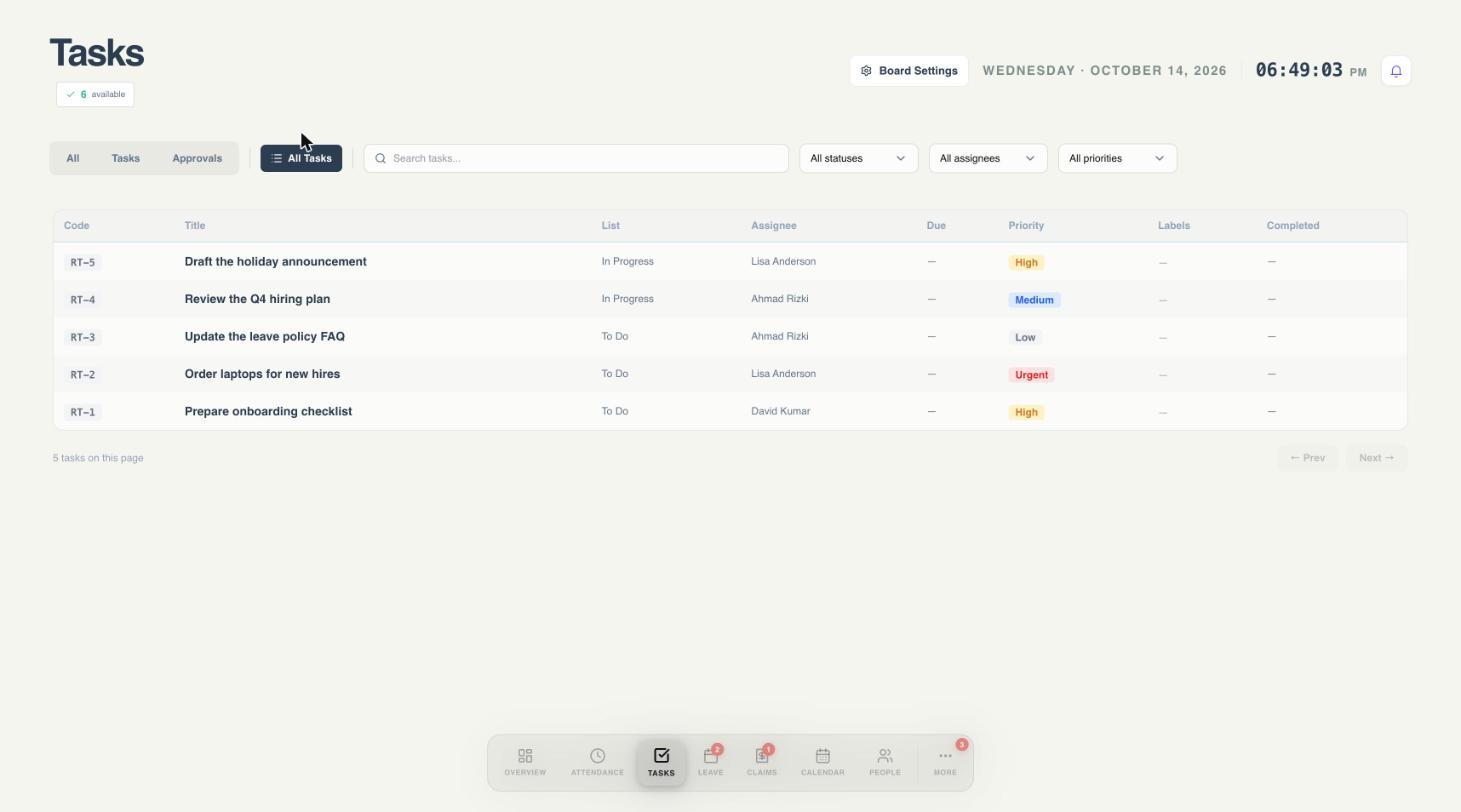The height and width of the screenshot is (812, 1461).
Task: Select the Tasks dock icon
Action: tap(661, 762)
